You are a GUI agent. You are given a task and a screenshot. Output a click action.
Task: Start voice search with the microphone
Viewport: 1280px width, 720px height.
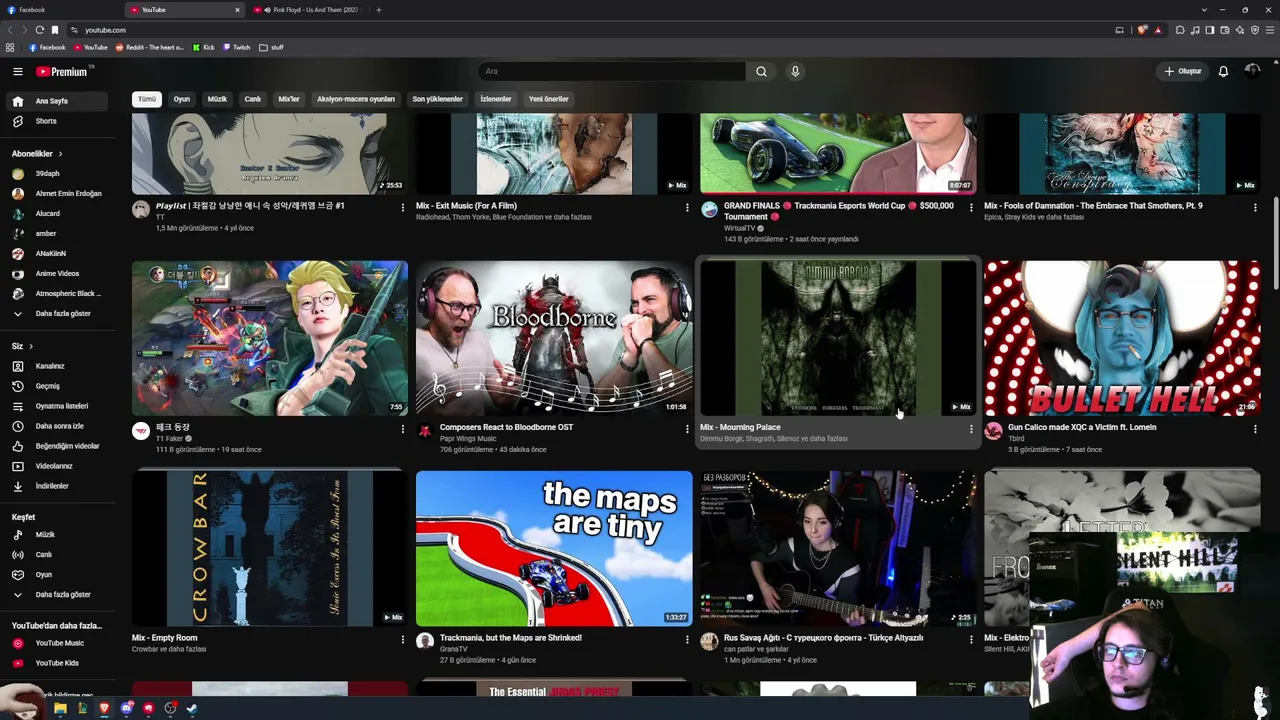click(x=795, y=71)
